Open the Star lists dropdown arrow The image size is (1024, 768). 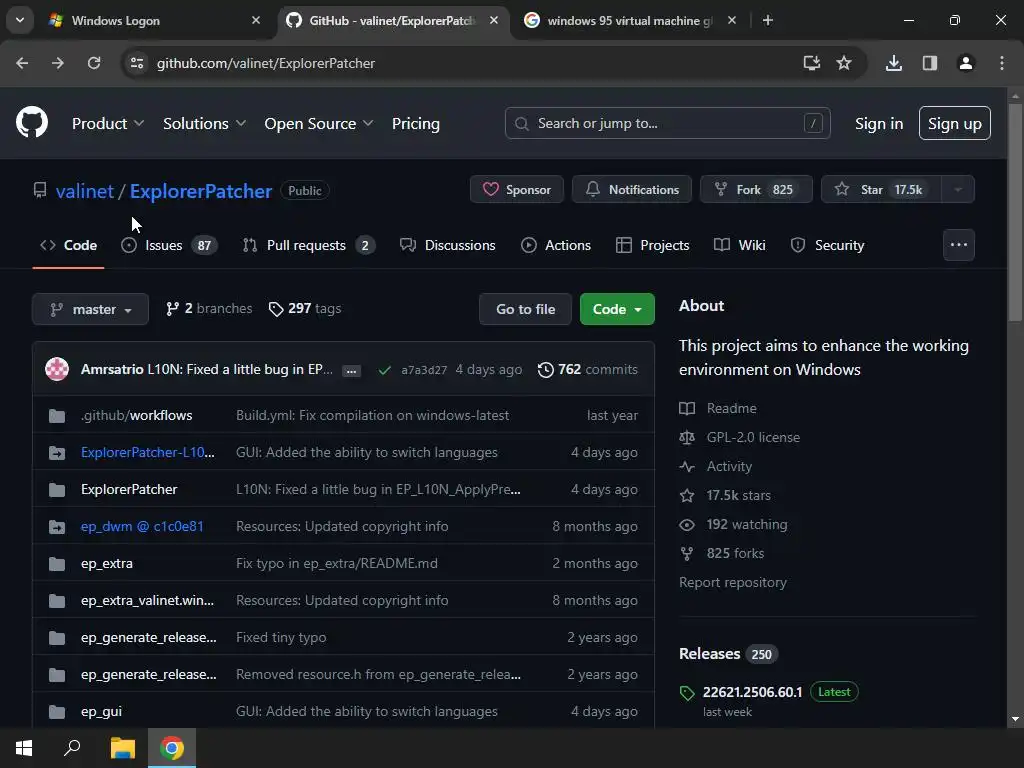958,189
